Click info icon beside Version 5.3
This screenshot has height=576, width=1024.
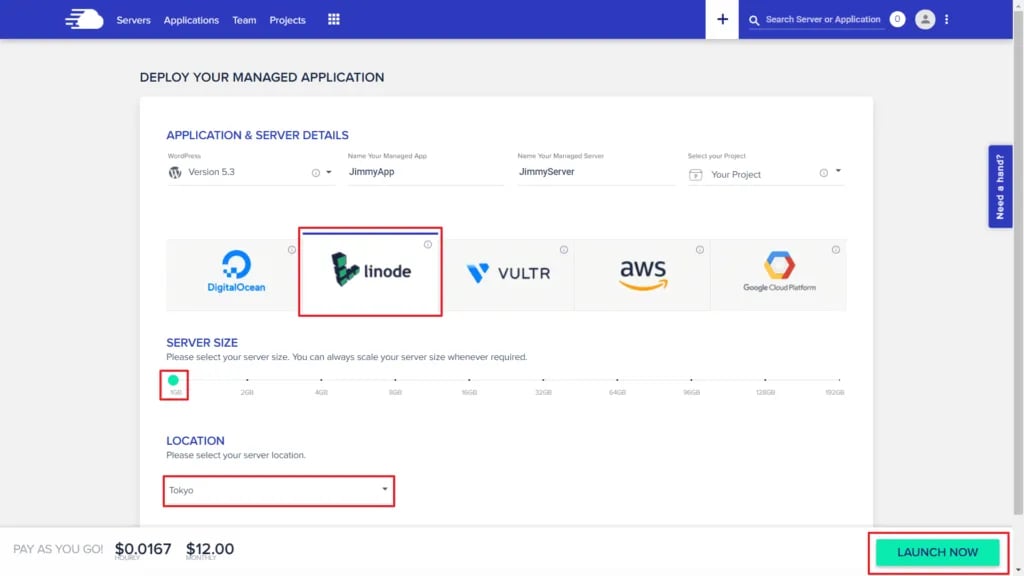315,173
